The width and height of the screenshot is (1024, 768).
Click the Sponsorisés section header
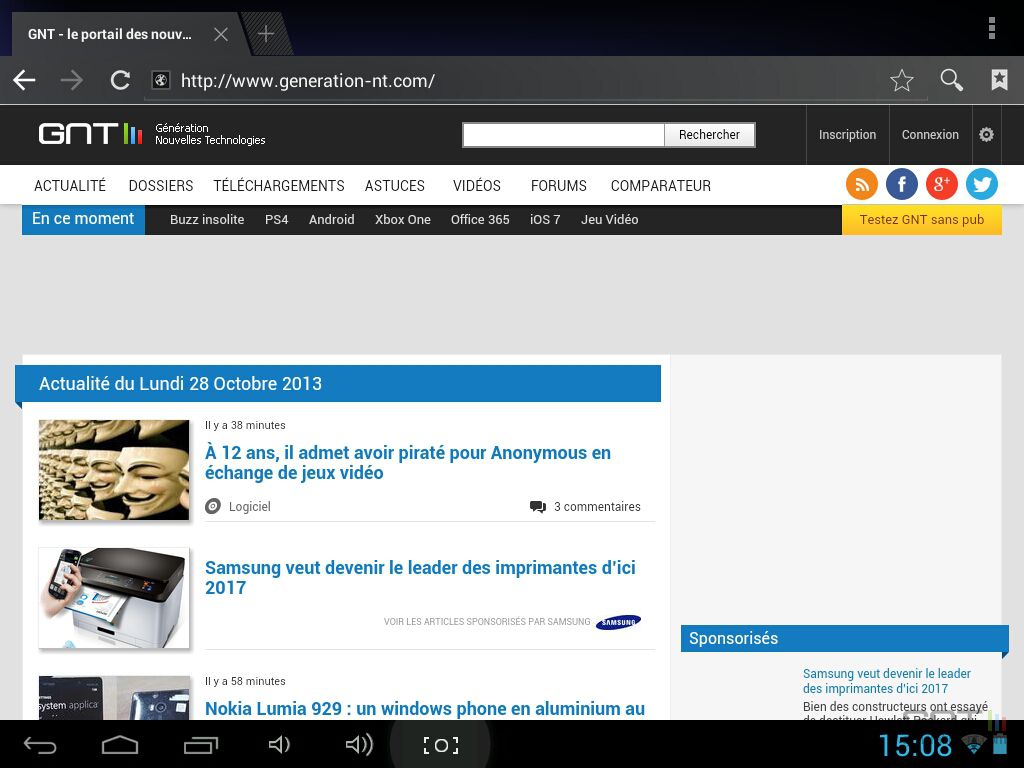pos(844,638)
